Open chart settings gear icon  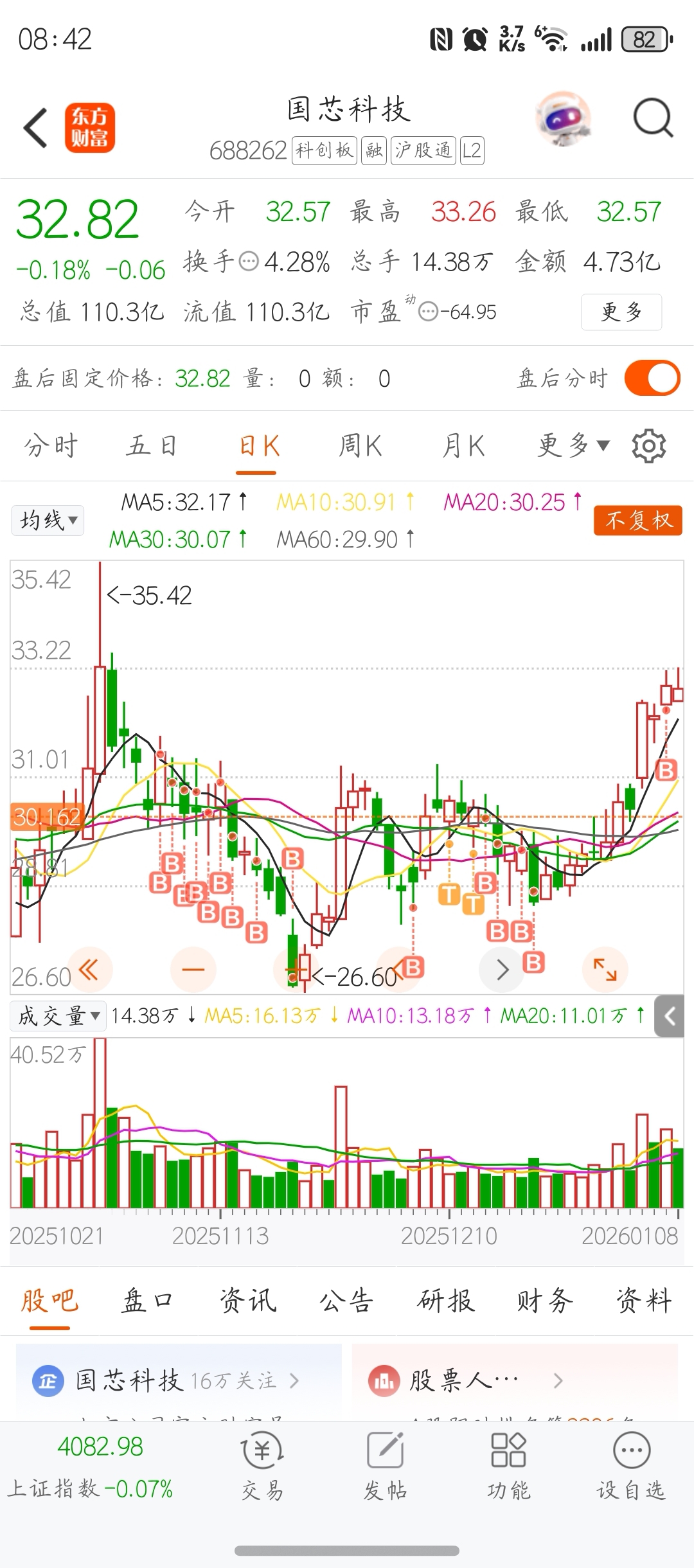[648, 446]
